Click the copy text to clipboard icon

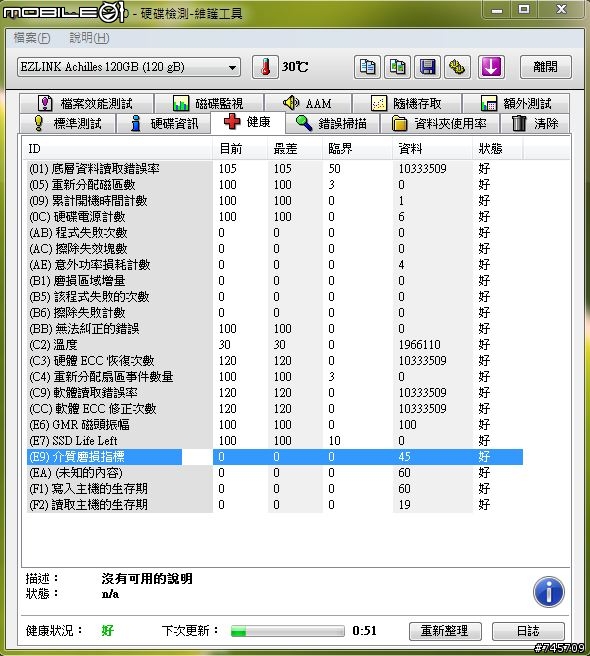[367, 67]
